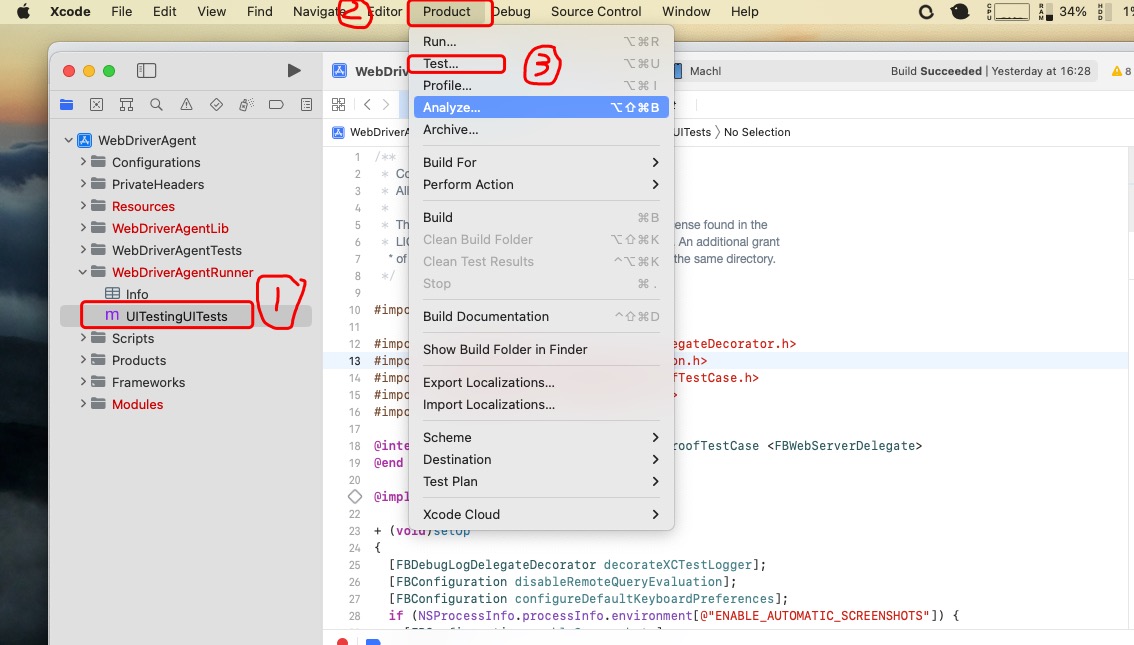The image size is (1134, 645).
Task: Open the Window menu
Action: [686, 12]
